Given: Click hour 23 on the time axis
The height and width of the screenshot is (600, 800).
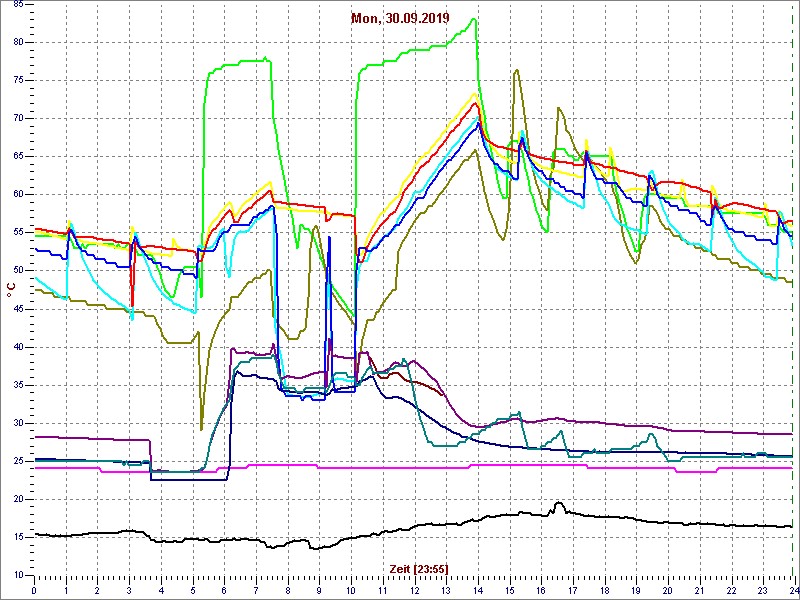Looking at the screenshot, I should 762,591.
